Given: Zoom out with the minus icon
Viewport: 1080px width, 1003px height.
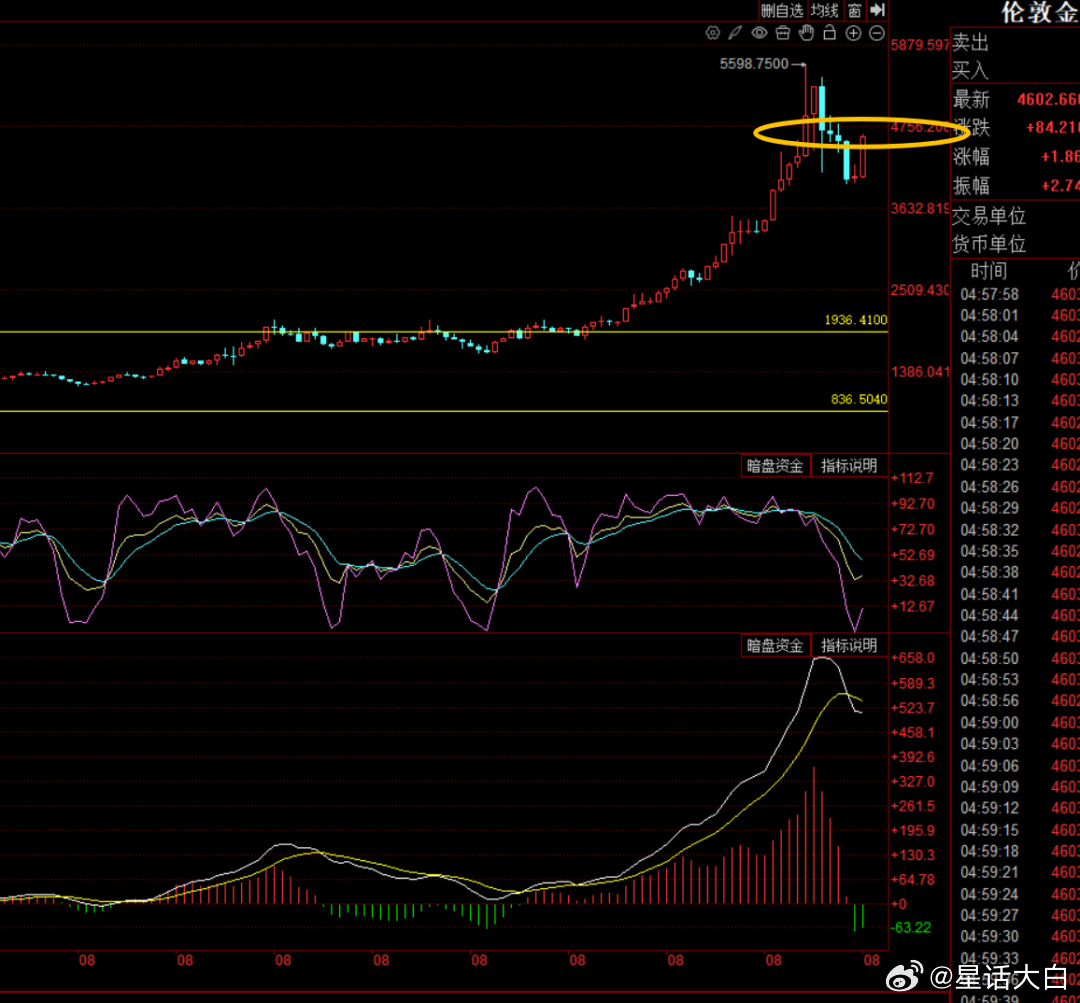Looking at the screenshot, I should (x=877, y=33).
